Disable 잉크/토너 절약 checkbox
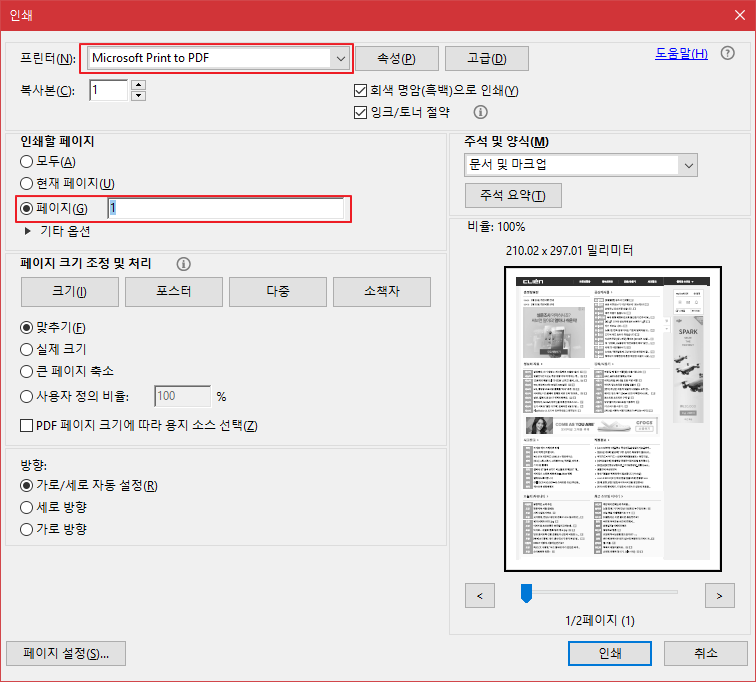This screenshot has width=756, height=682. click(x=361, y=113)
